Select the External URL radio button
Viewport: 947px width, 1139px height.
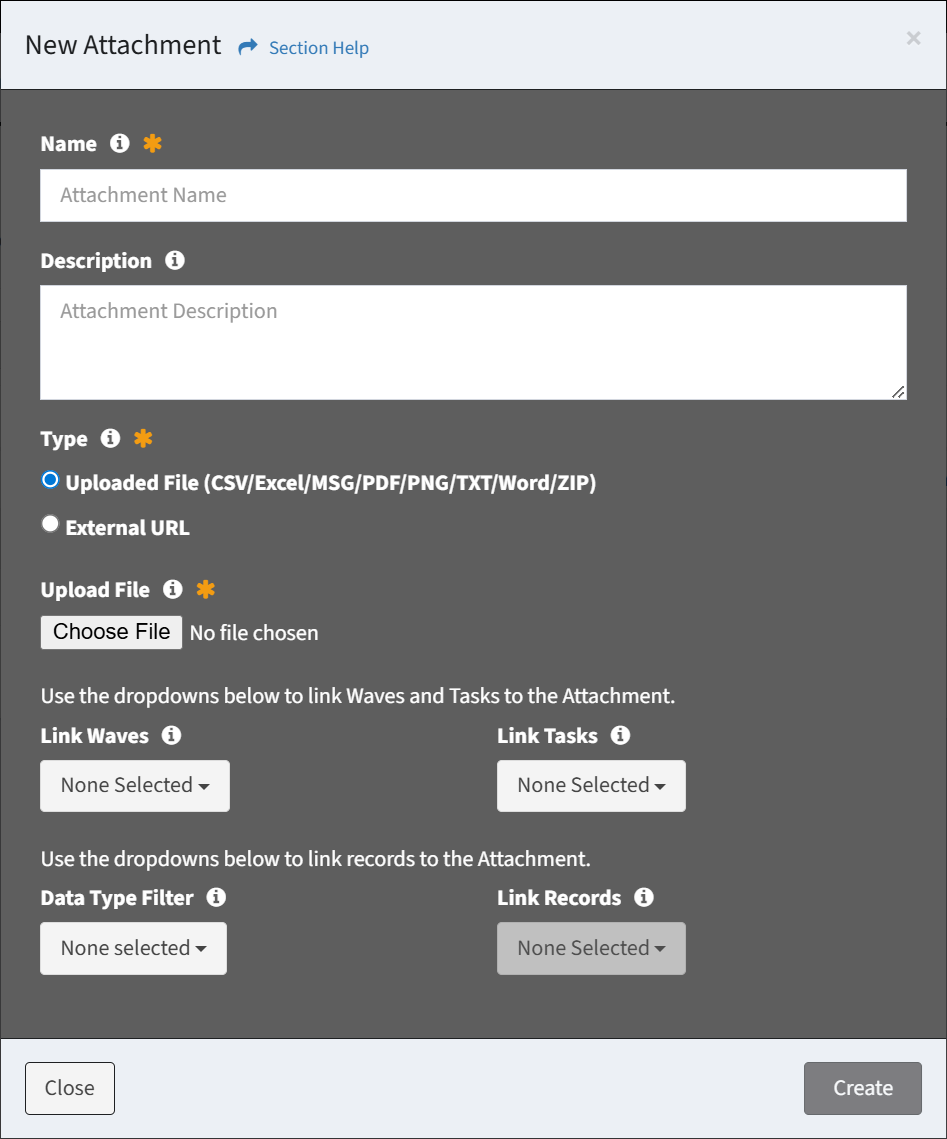point(50,524)
